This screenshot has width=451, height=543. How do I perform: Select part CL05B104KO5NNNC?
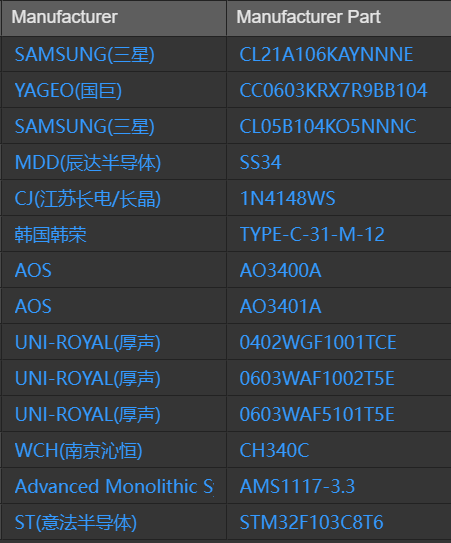click(328, 127)
